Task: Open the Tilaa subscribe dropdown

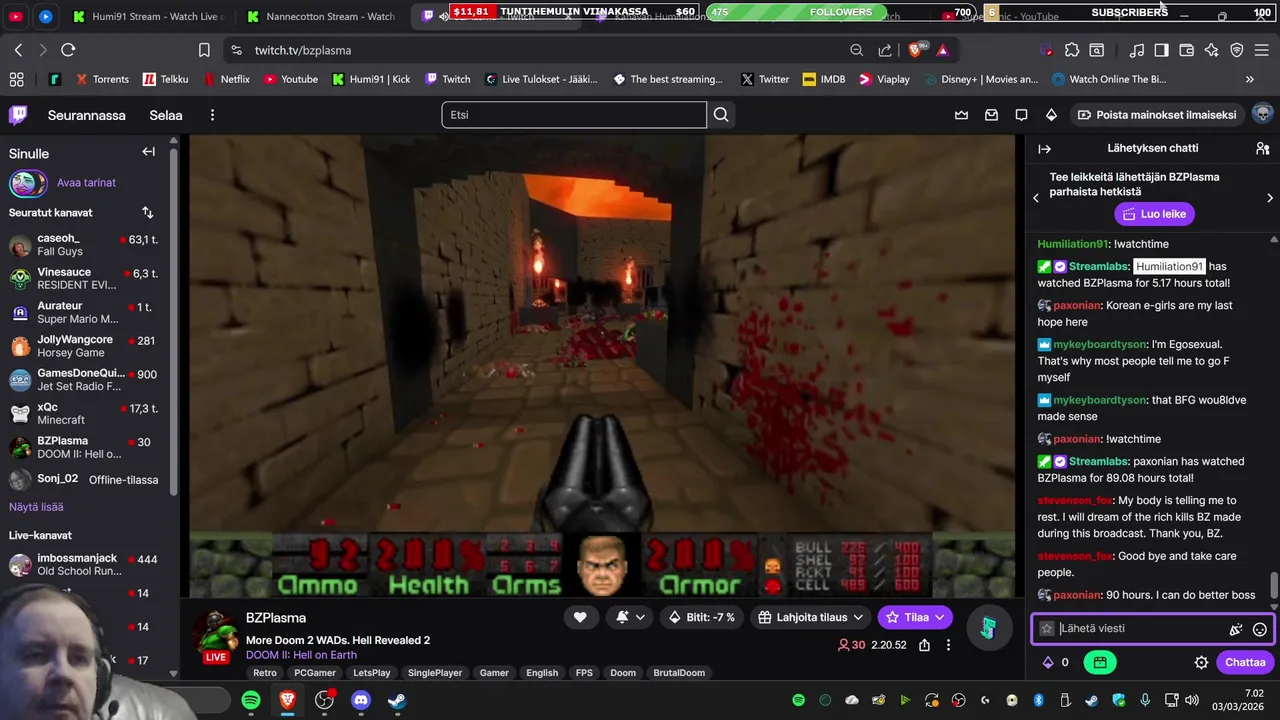Action: (939, 617)
